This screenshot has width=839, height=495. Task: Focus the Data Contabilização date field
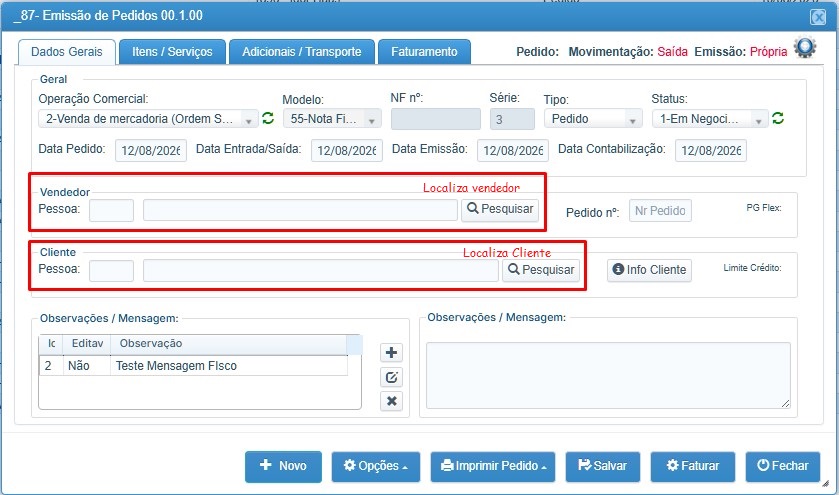click(711, 151)
